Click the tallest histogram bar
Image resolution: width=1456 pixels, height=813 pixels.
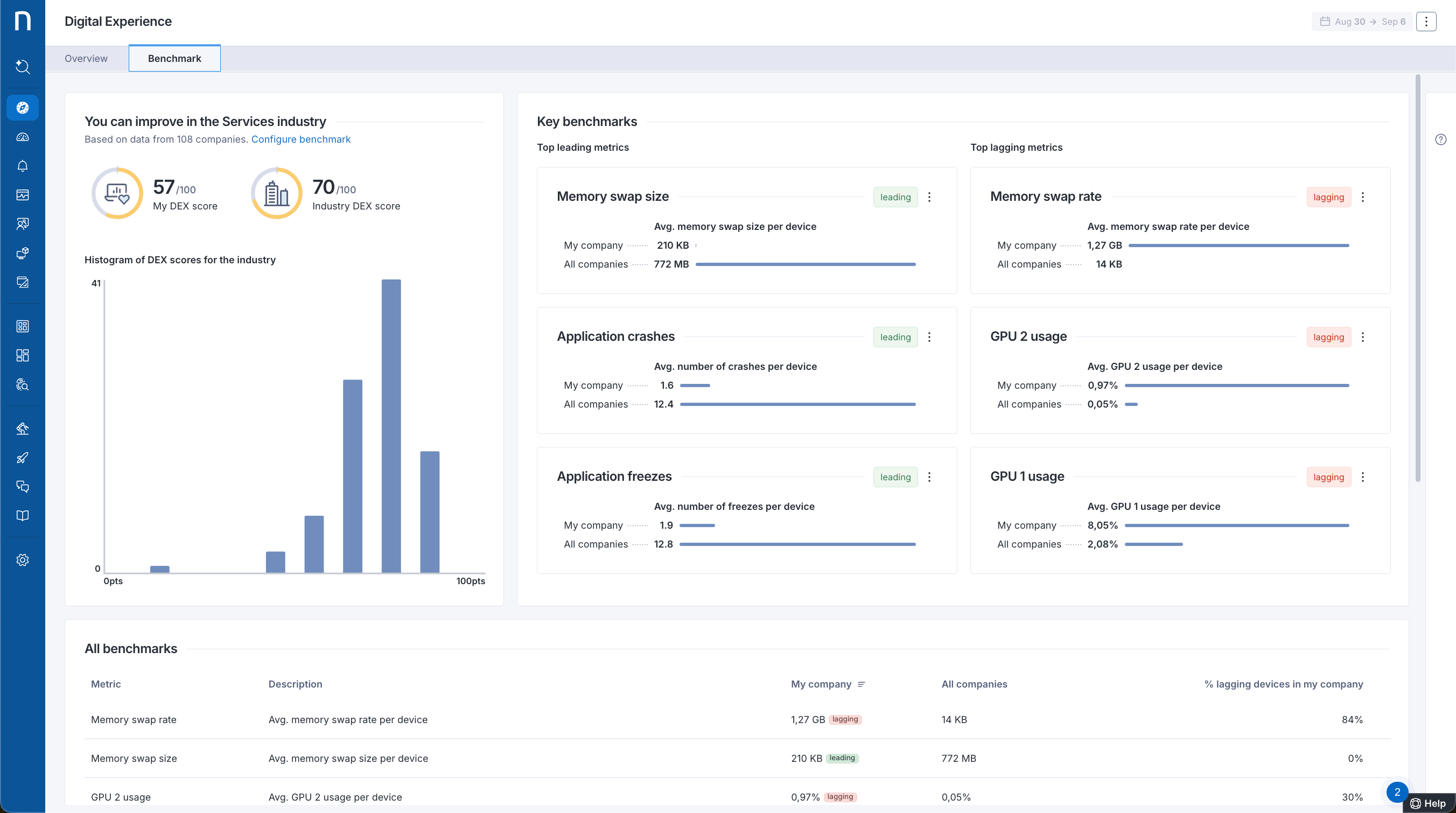[x=391, y=426]
